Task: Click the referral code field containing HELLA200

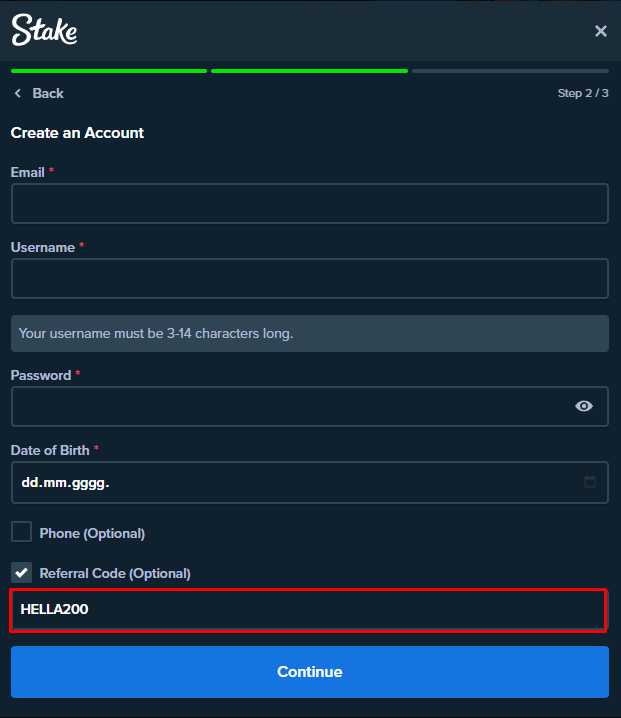Action: click(309, 609)
